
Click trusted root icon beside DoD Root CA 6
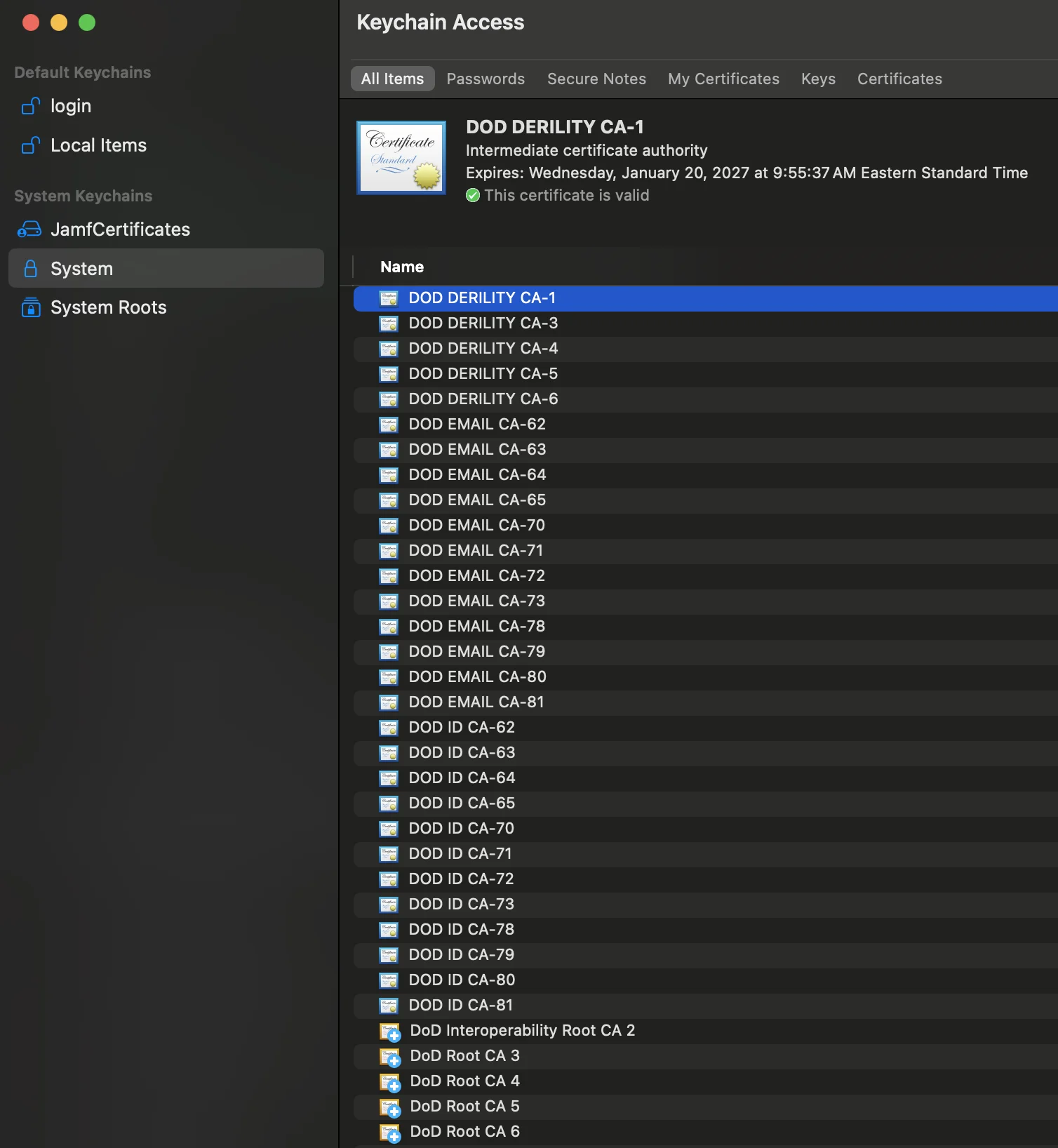click(390, 1133)
